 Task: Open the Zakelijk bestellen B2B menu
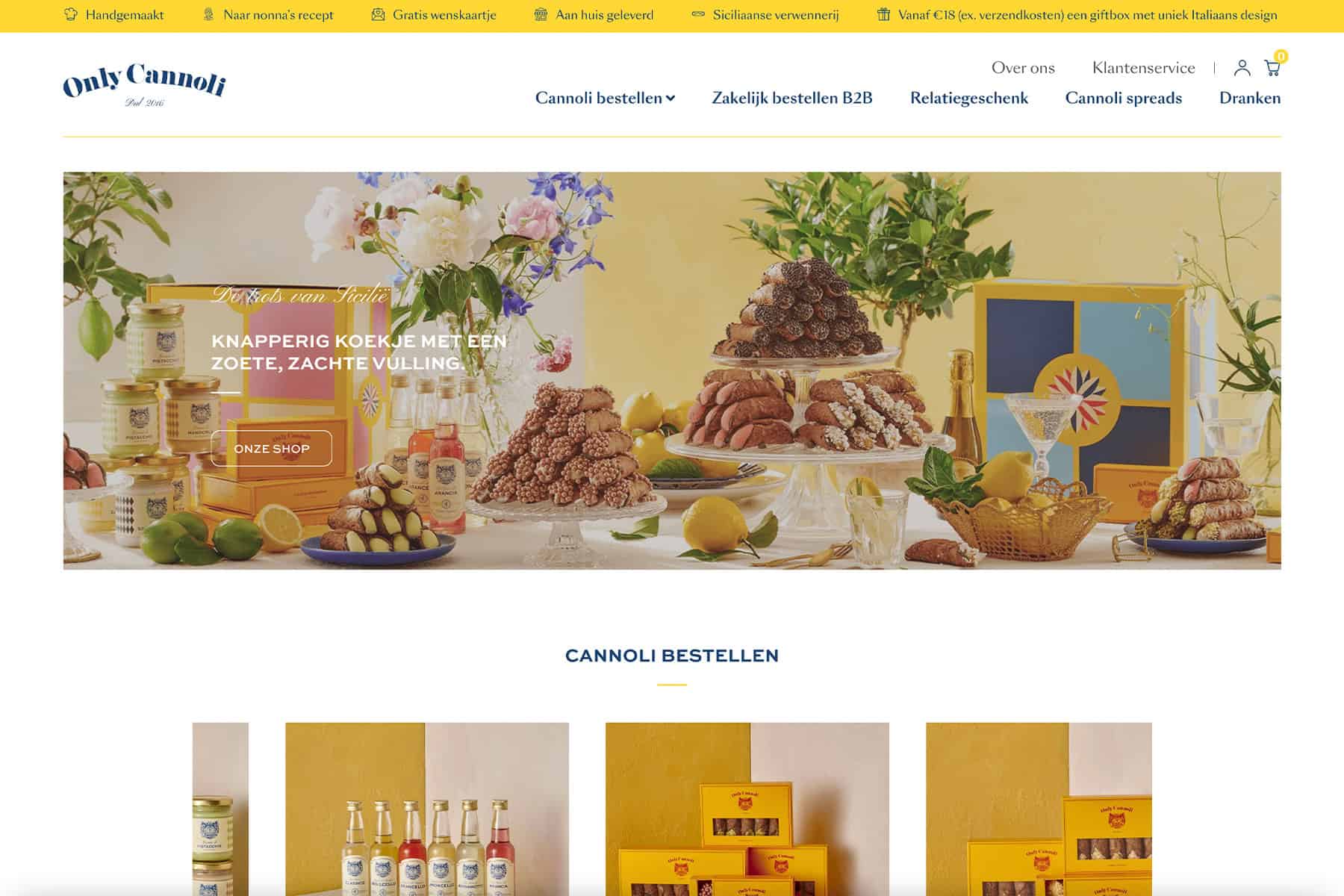(x=792, y=98)
